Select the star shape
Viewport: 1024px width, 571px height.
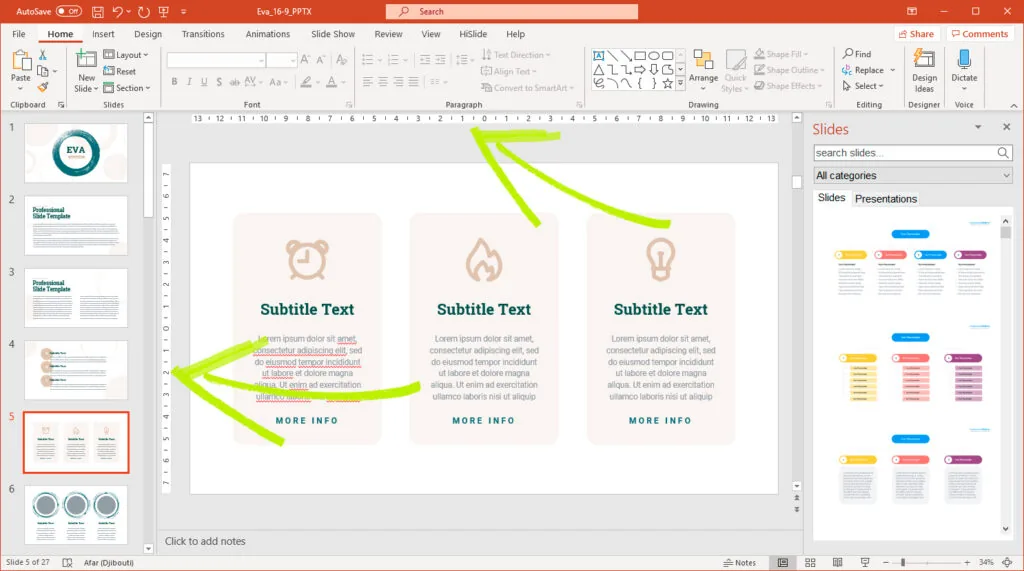click(x=667, y=84)
